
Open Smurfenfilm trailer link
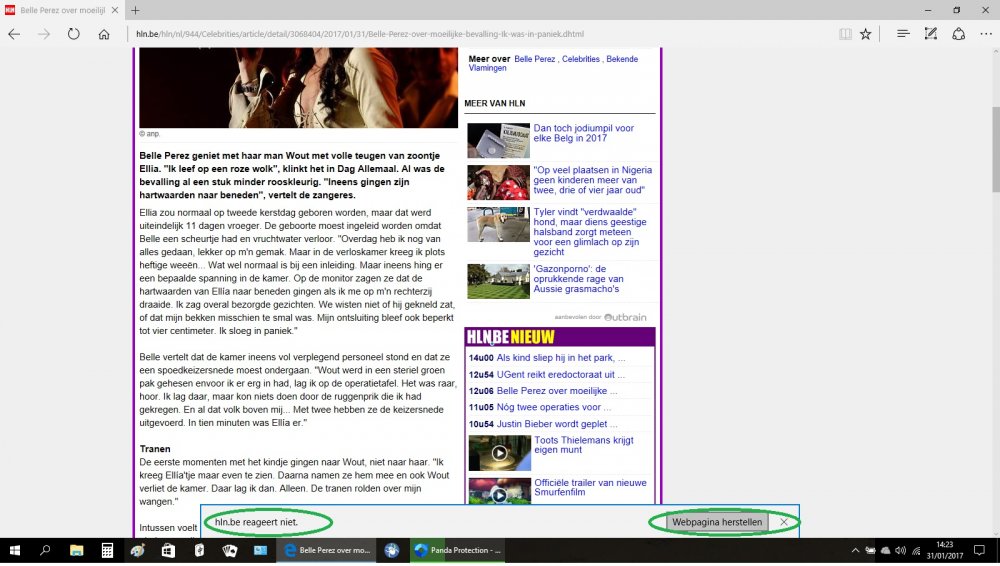(x=590, y=488)
